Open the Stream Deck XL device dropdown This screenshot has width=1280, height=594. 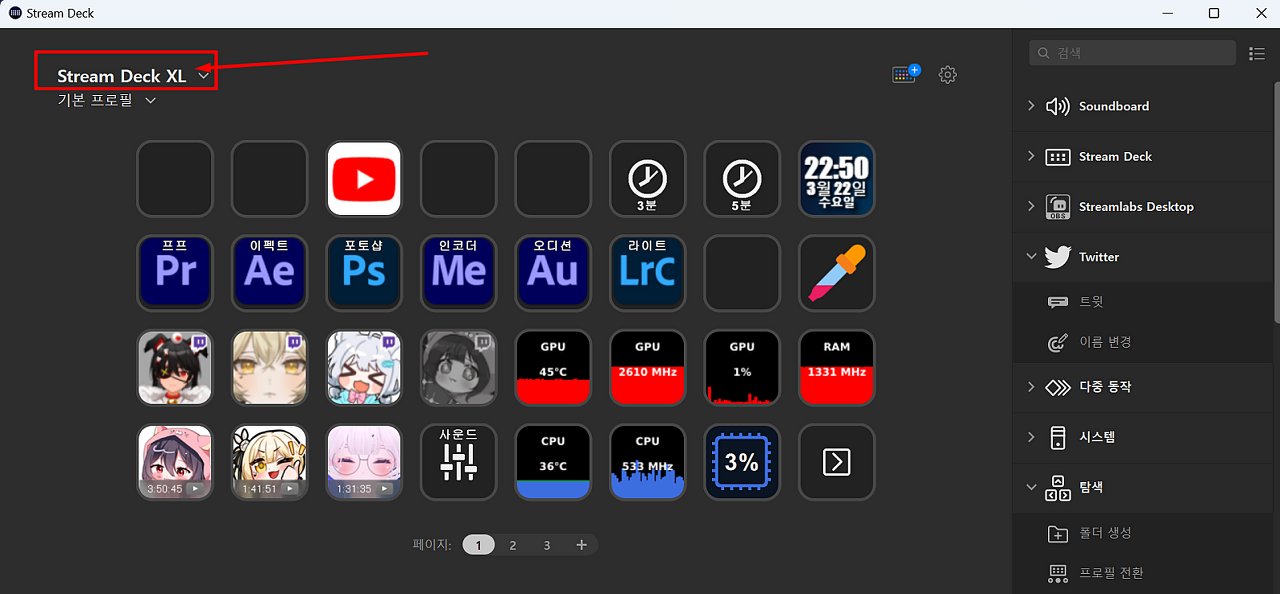pyautogui.click(x=133, y=76)
